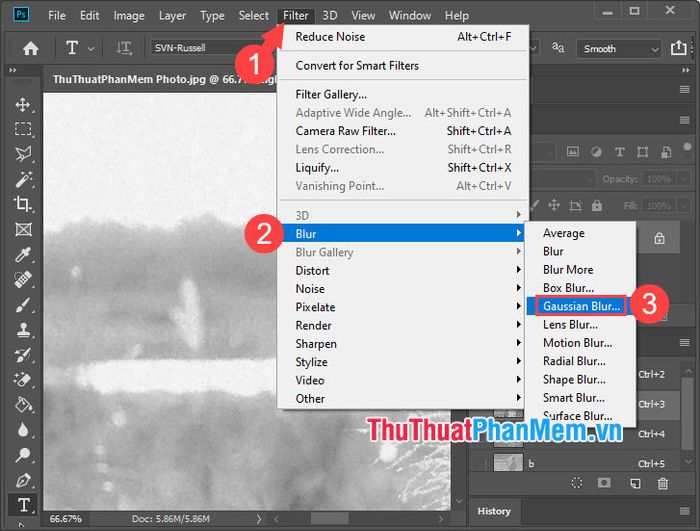Select the Spot Healing Brush tool
Image resolution: width=700 pixels, height=531 pixels.
pyautogui.click(x=23, y=280)
